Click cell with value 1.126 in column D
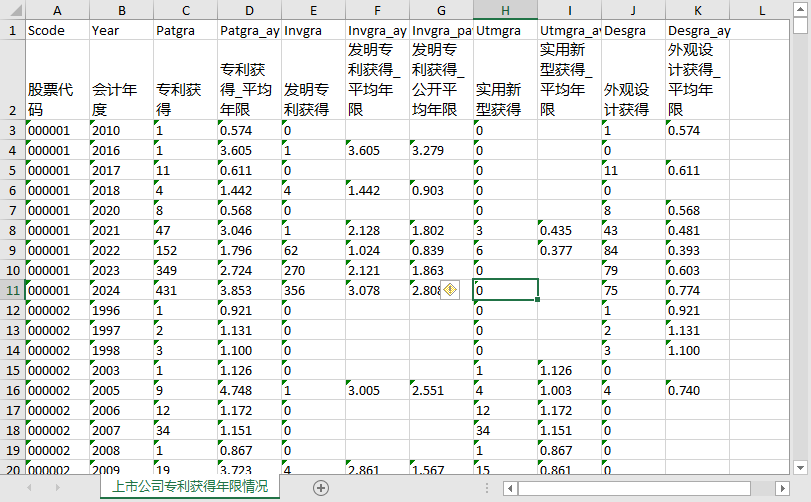Screen dimensions: 811x502 pos(249,370)
